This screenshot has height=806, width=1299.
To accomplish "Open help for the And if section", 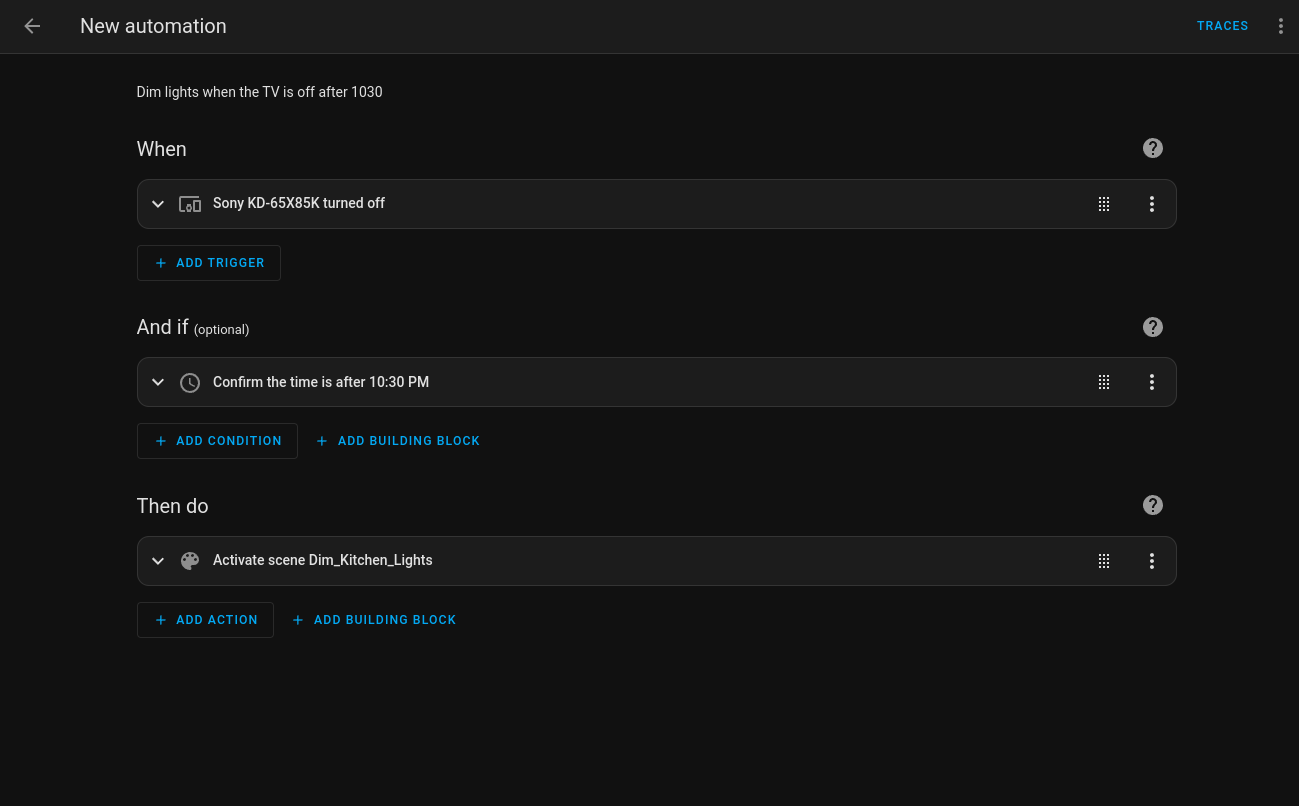I will click(1152, 327).
